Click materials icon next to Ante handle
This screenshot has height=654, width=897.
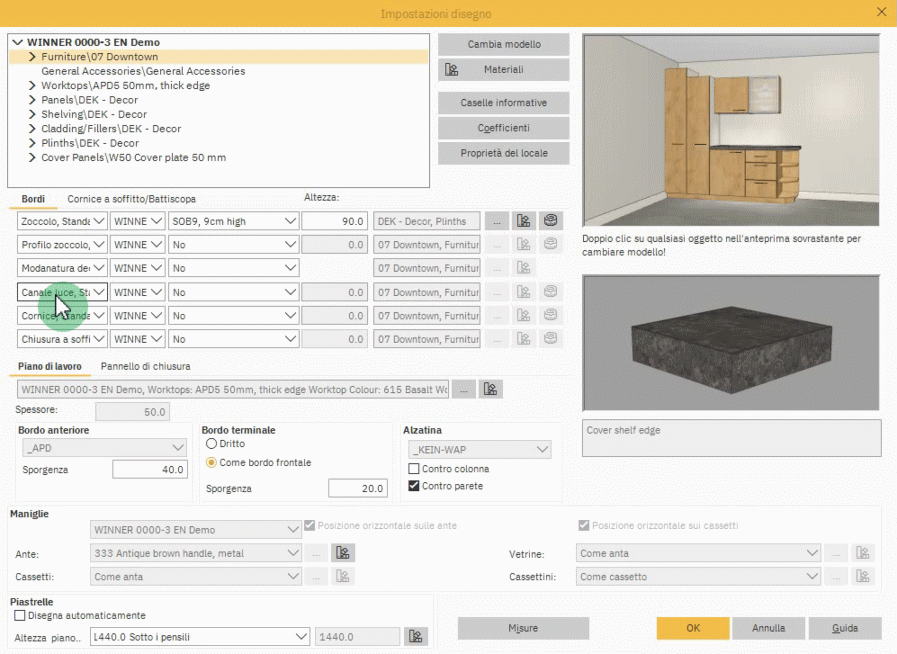point(343,553)
